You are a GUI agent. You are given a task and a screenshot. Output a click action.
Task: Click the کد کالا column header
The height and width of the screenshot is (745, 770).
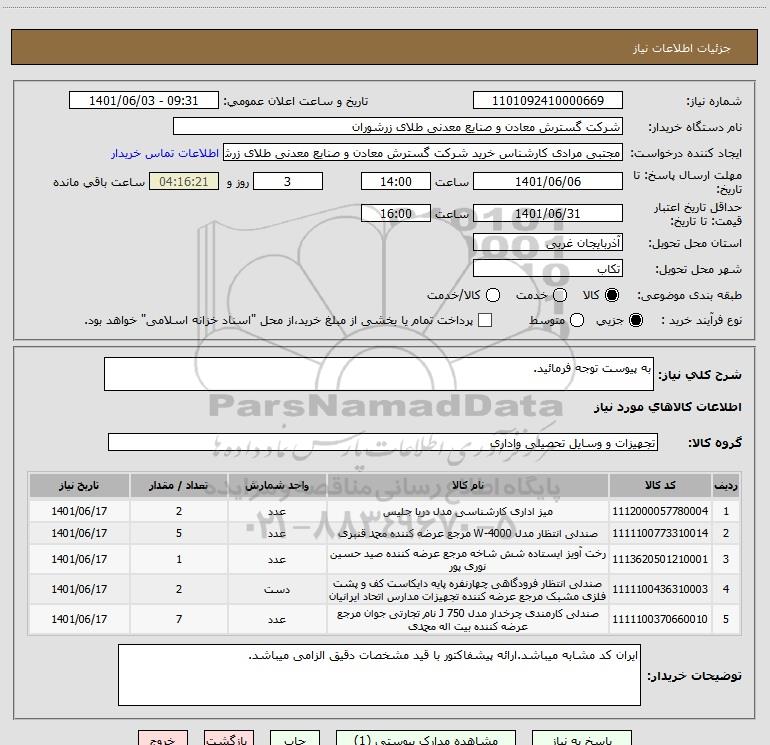(660, 485)
